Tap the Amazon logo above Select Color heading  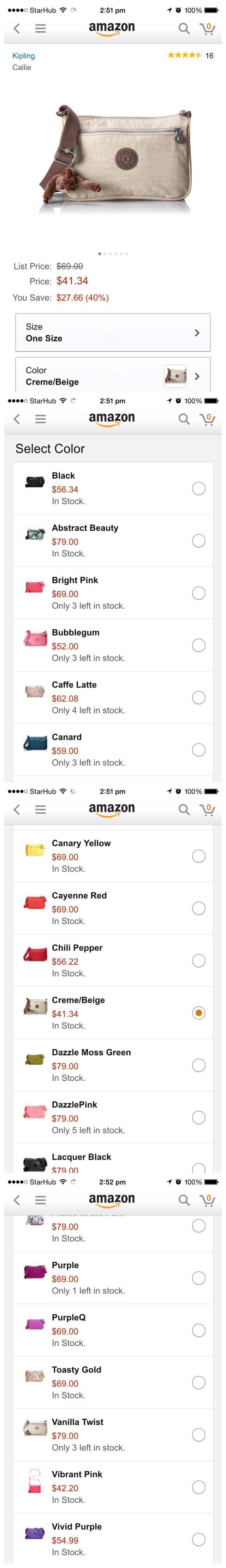coord(112,419)
